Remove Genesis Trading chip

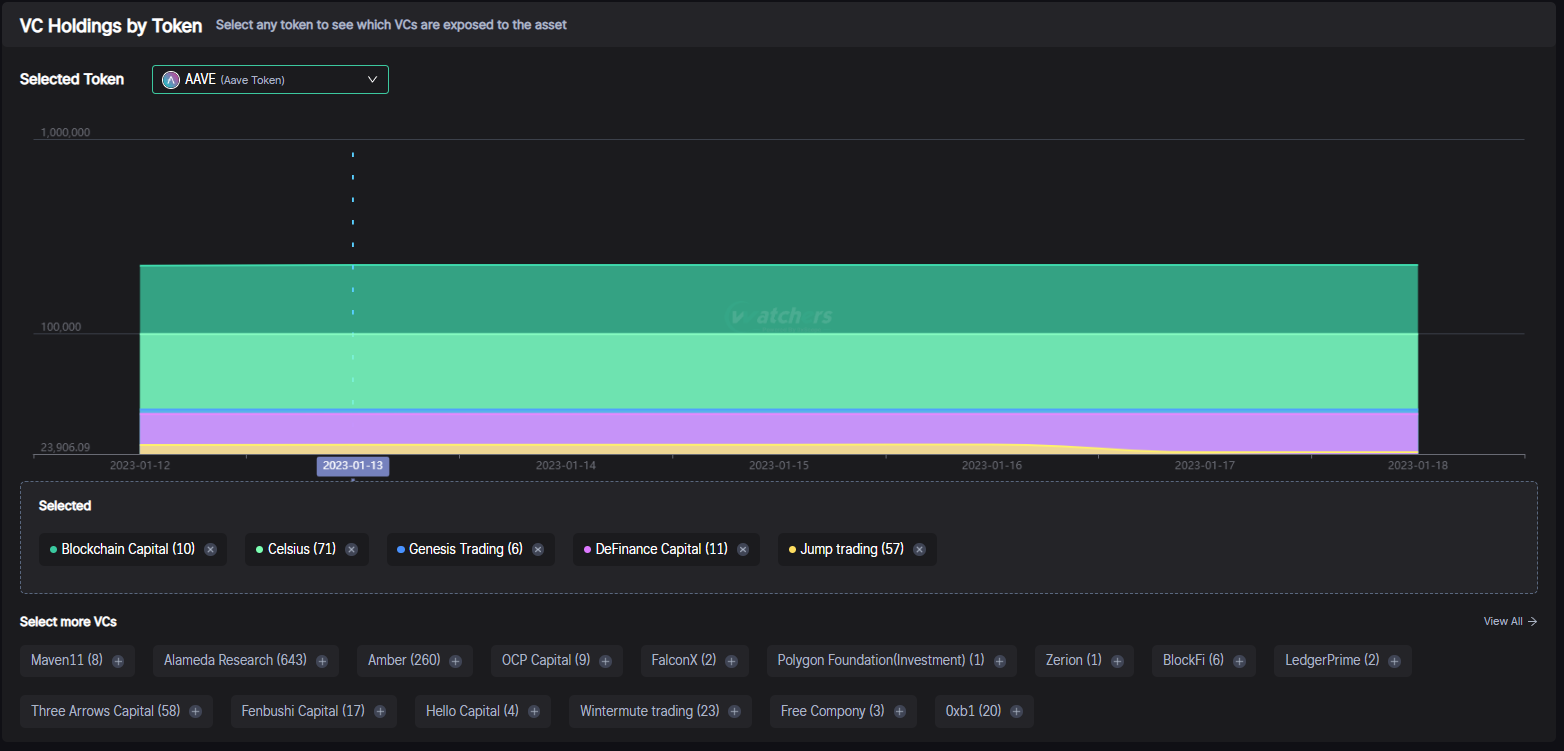[538, 550]
